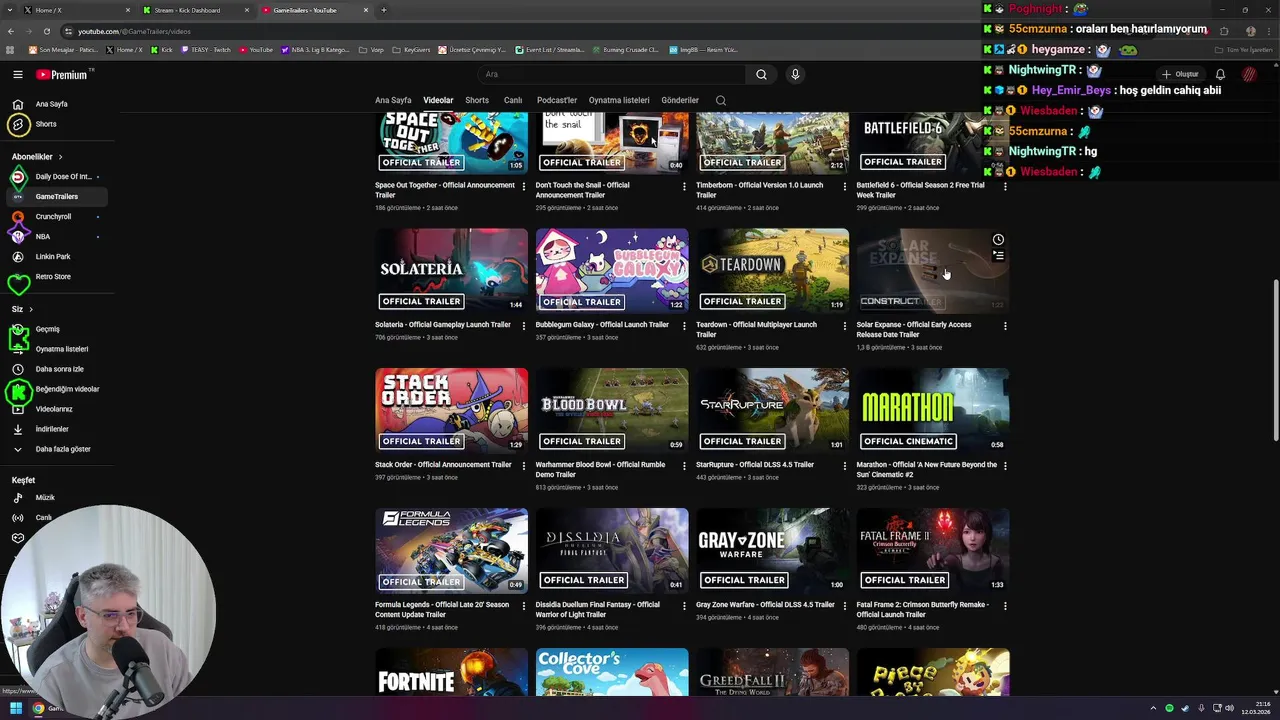This screenshot has width=1280, height=720.
Task: Switch to Podcast'ler channel tab
Action: [557, 100]
